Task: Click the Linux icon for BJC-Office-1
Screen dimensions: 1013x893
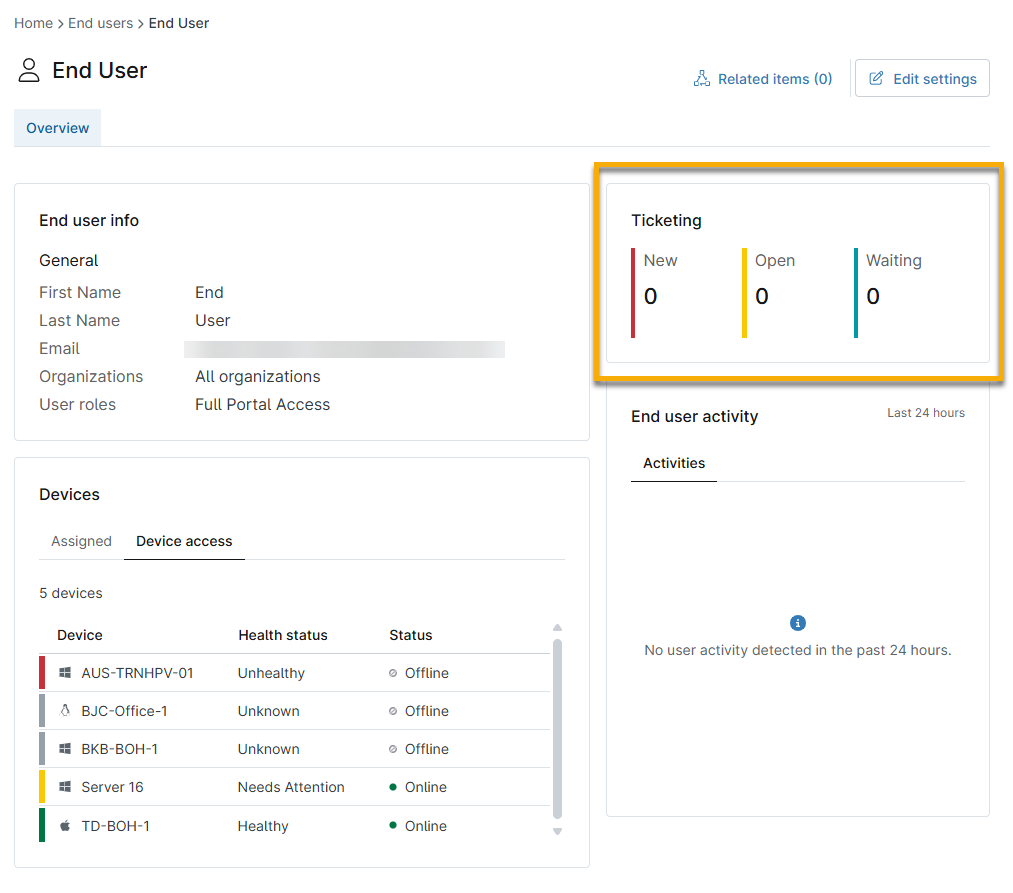Action: point(65,711)
